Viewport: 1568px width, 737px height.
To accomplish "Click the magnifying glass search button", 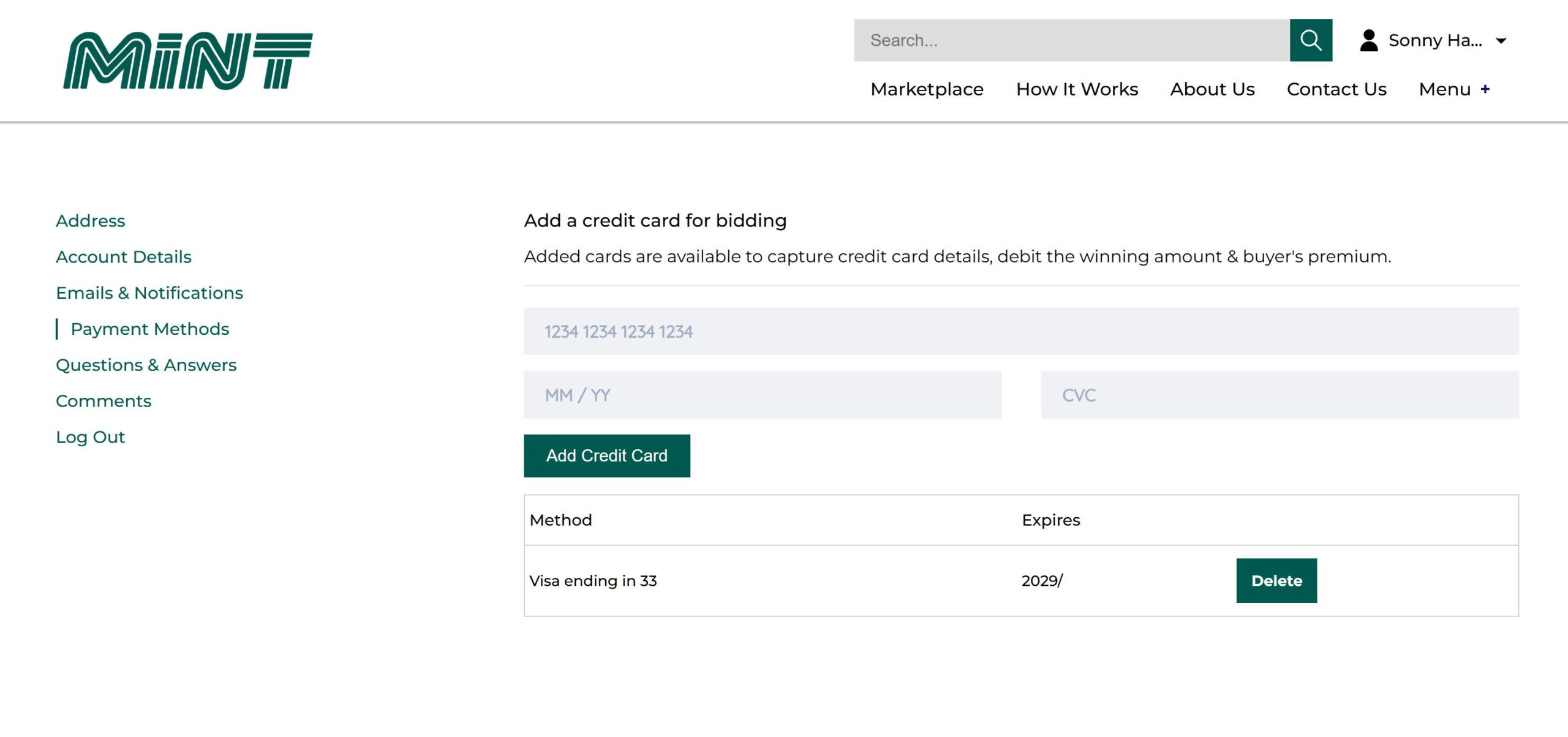I will [1310, 40].
